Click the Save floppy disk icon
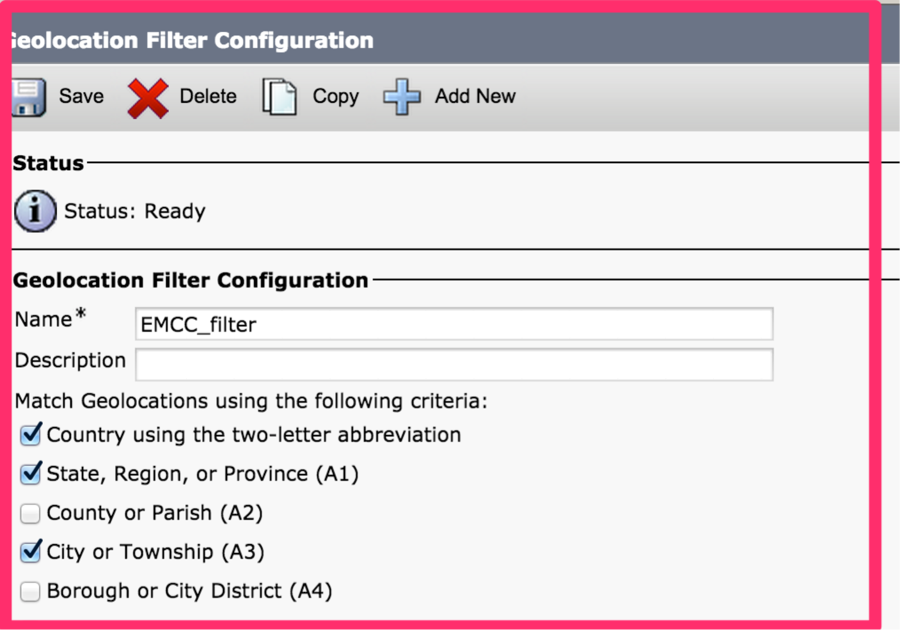The height and width of the screenshot is (630, 900). coord(29,97)
